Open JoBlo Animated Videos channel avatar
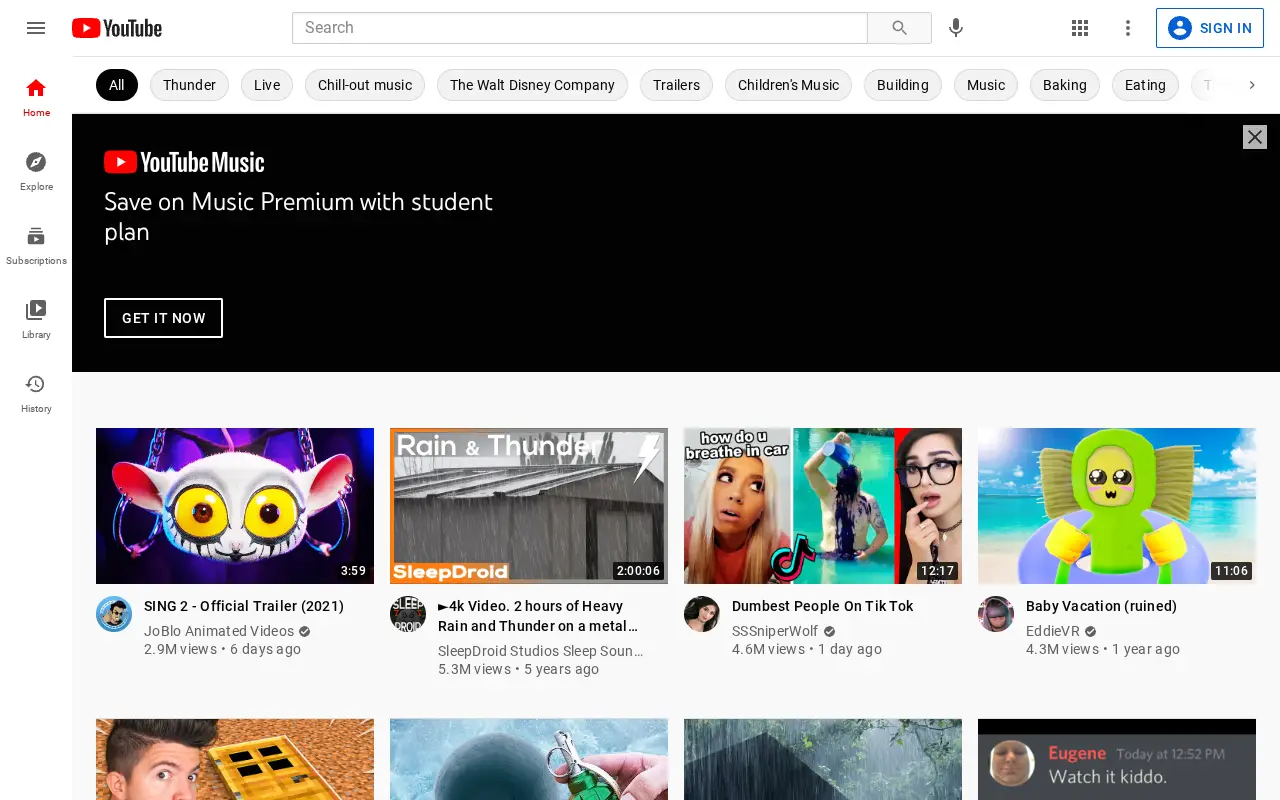The image size is (1280, 800). [114, 614]
